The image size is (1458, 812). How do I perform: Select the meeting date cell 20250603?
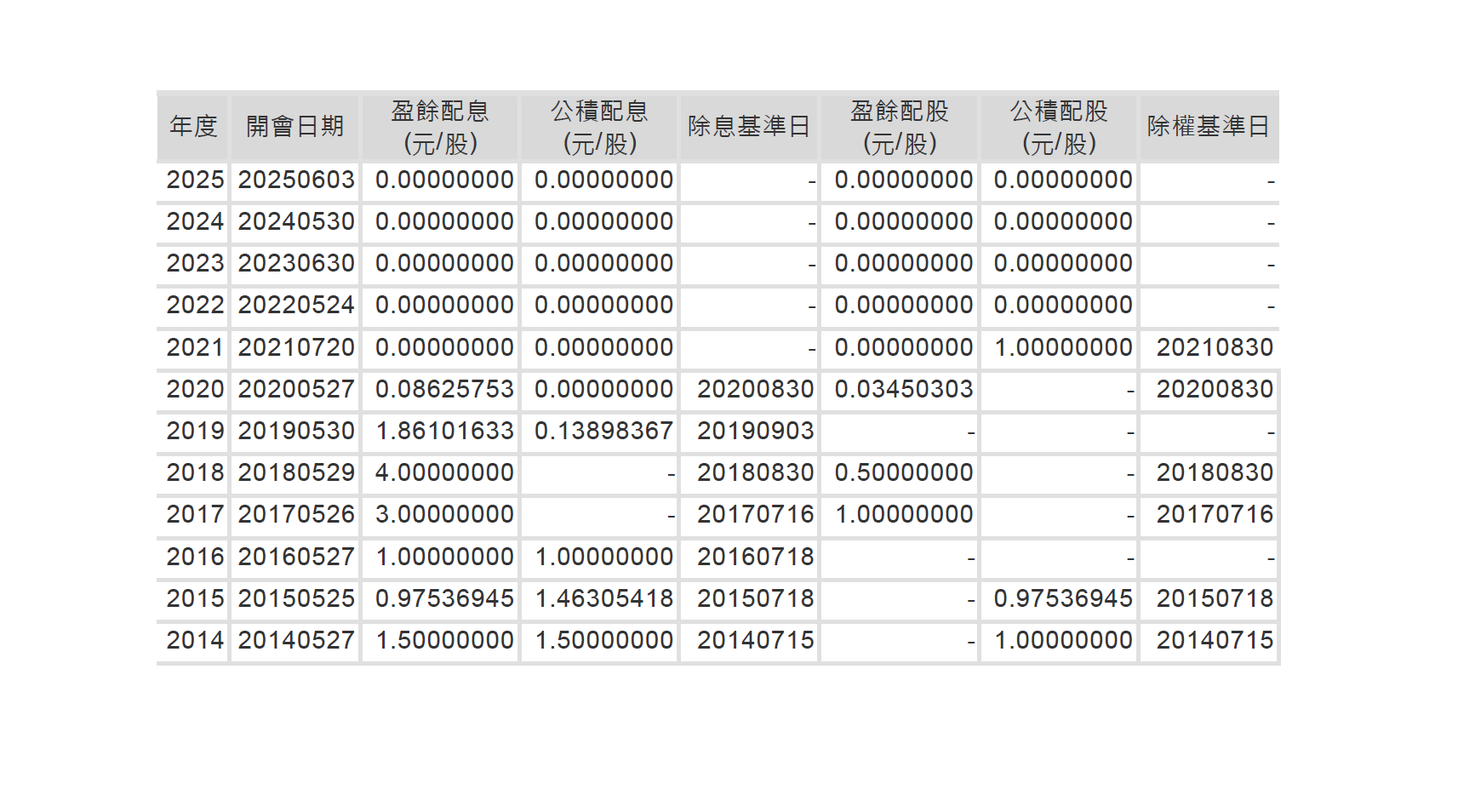[295, 180]
